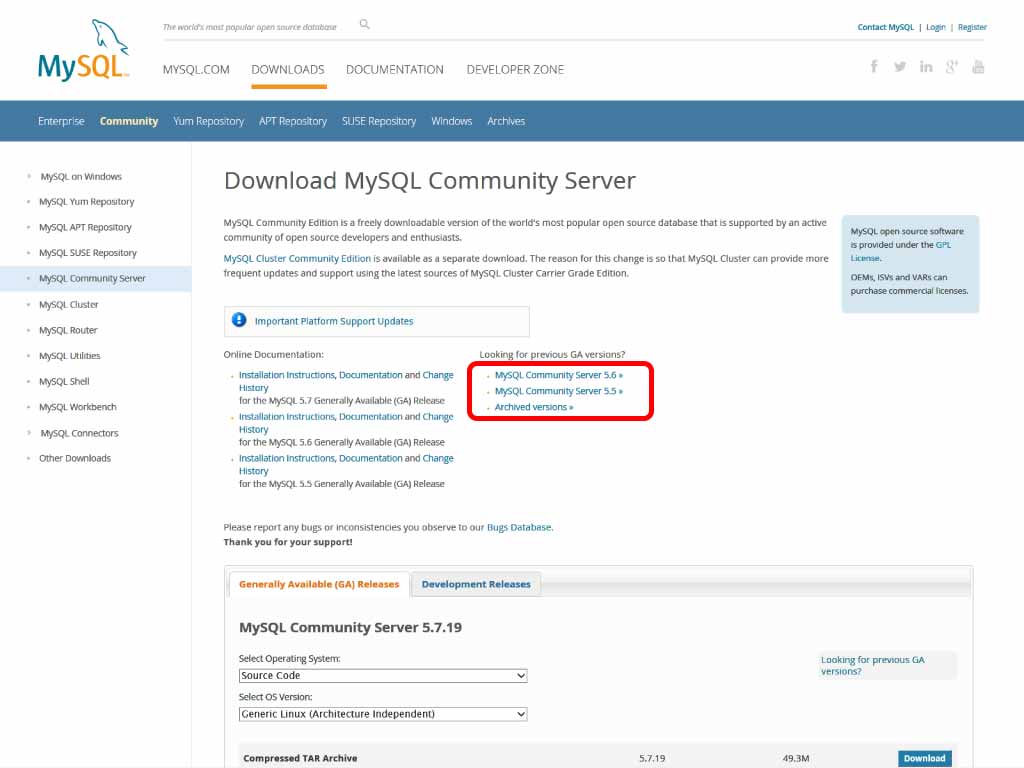
Task: Open Documentation link for 5.6 release
Action: coord(370,417)
